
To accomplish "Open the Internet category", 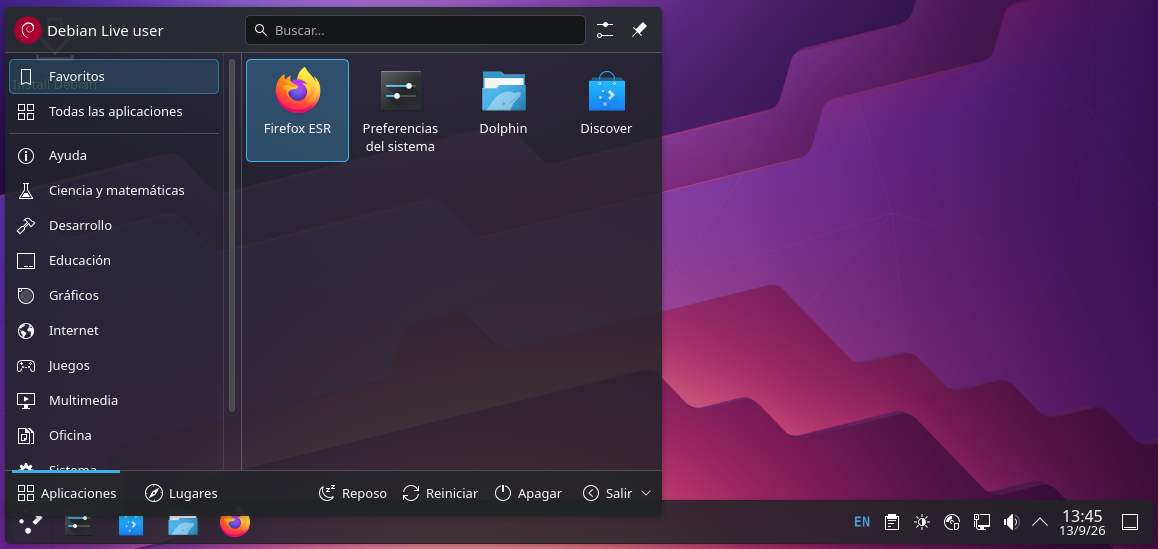I will 114,330.
